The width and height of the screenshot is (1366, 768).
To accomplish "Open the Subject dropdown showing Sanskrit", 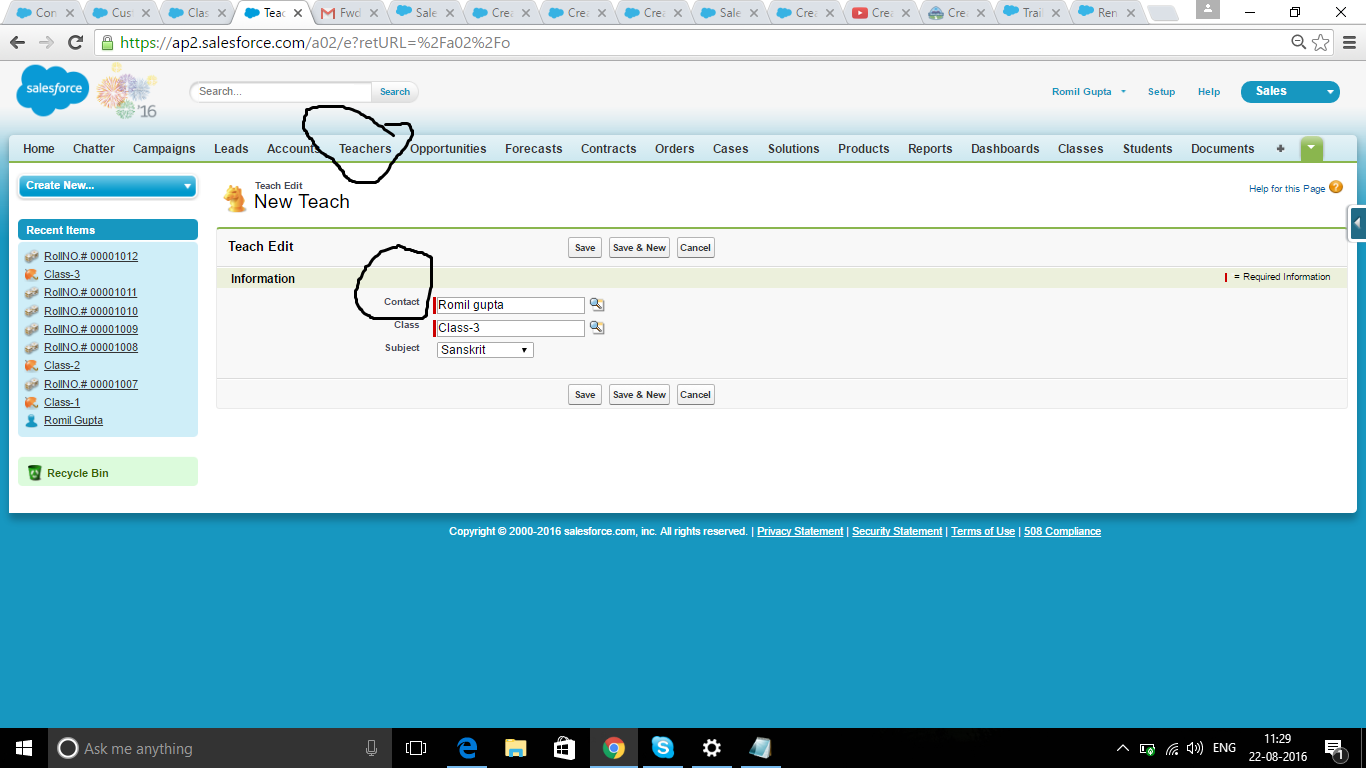I will coord(485,350).
